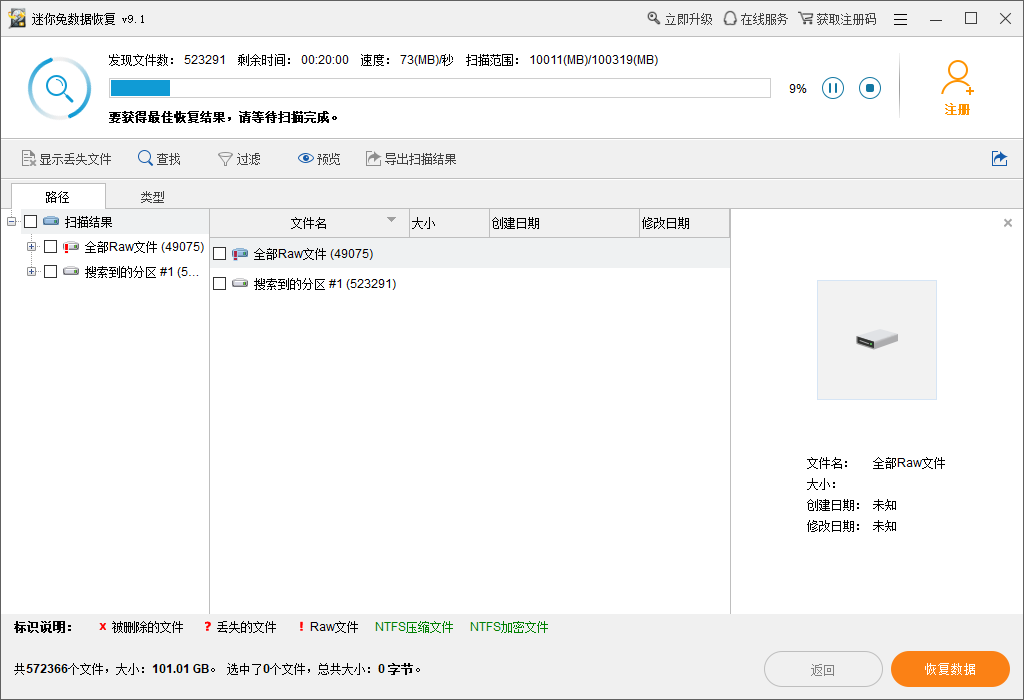Select 搜索到的分区 #1 tree item
Image resolution: width=1024 pixels, height=700 pixels.
pyautogui.click(x=142, y=272)
